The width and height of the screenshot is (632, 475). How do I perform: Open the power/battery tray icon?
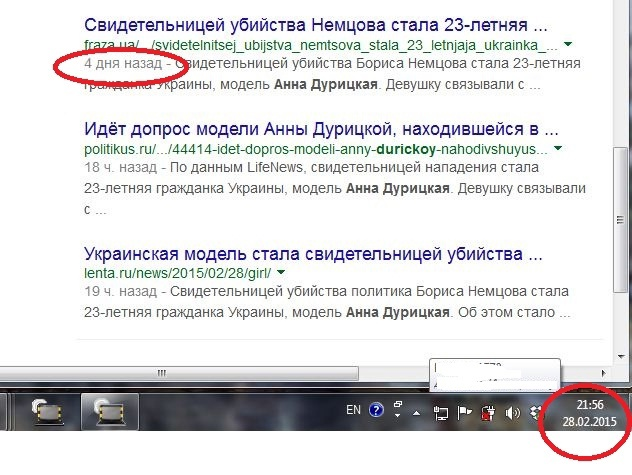click(488, 413)
